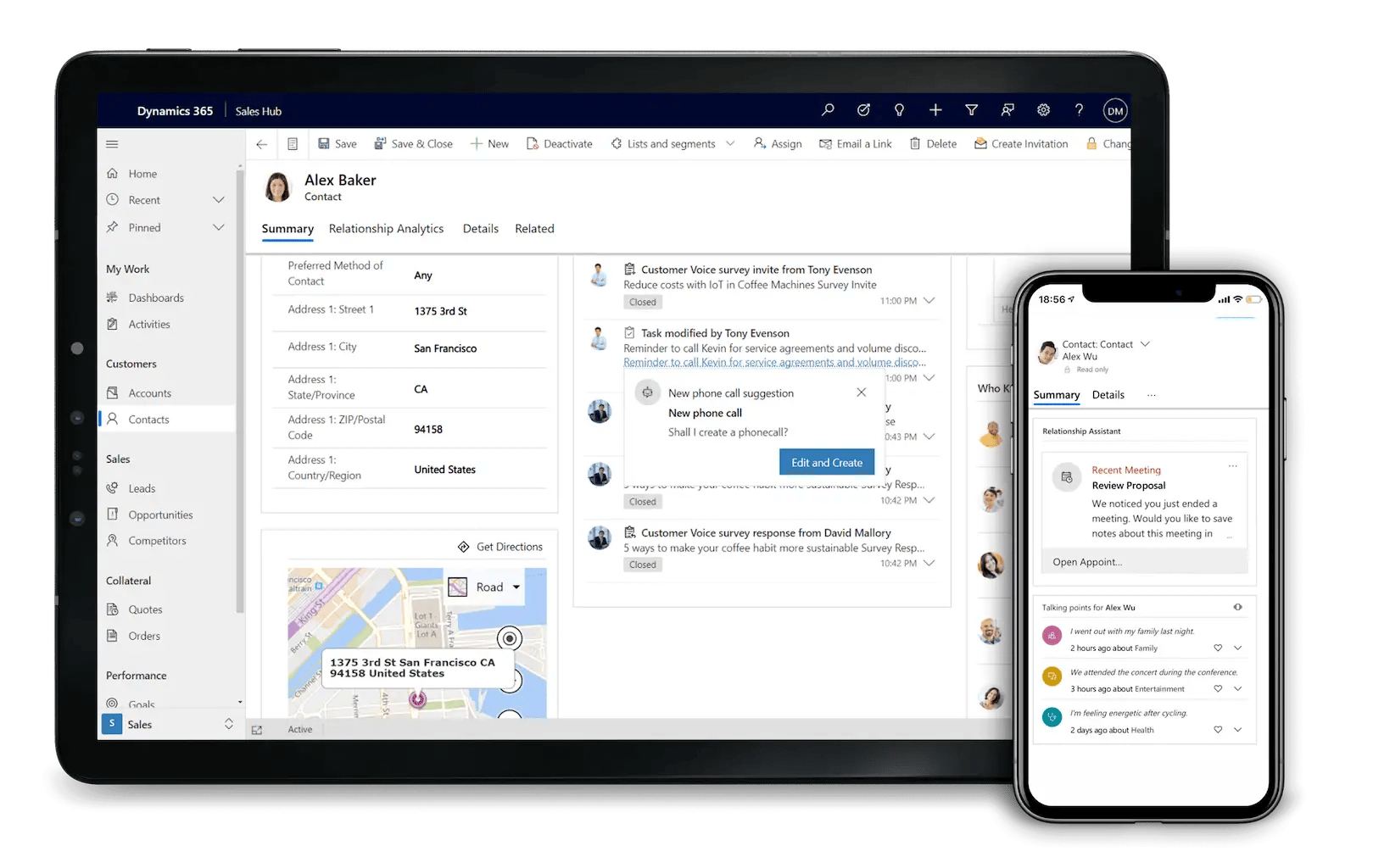Switch to Relationship Analytics tab
This screenshot has height=868, width=1373.
386,229
